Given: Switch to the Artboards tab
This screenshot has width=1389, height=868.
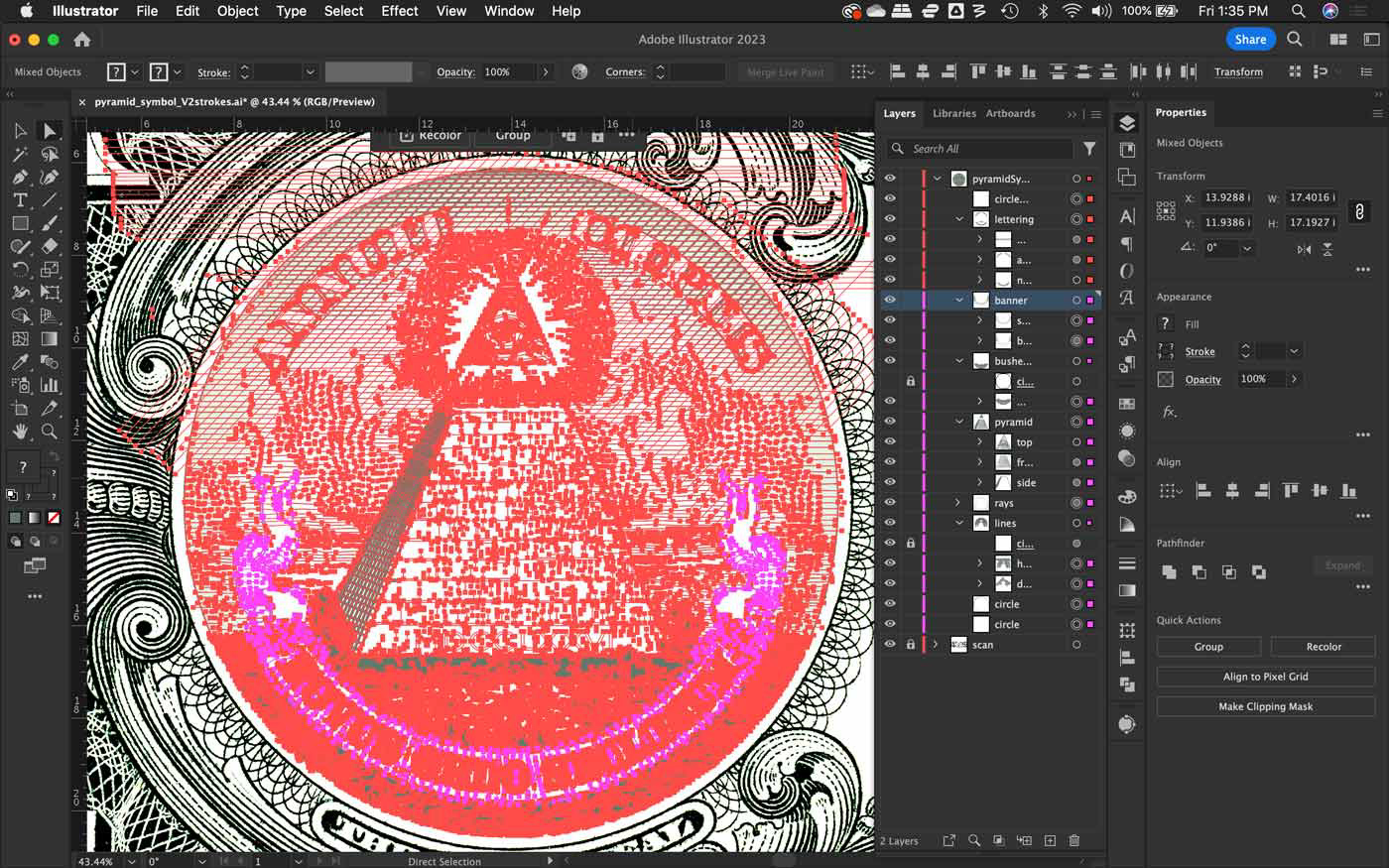Looking at the screenshot, I should [1010, 113].
